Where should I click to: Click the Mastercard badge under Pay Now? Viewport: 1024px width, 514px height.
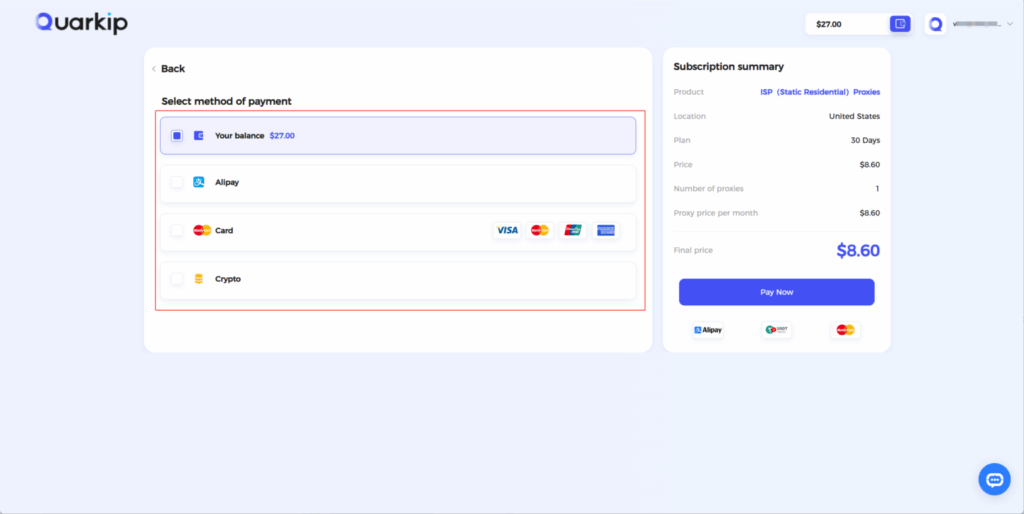[x=845, y=330]
